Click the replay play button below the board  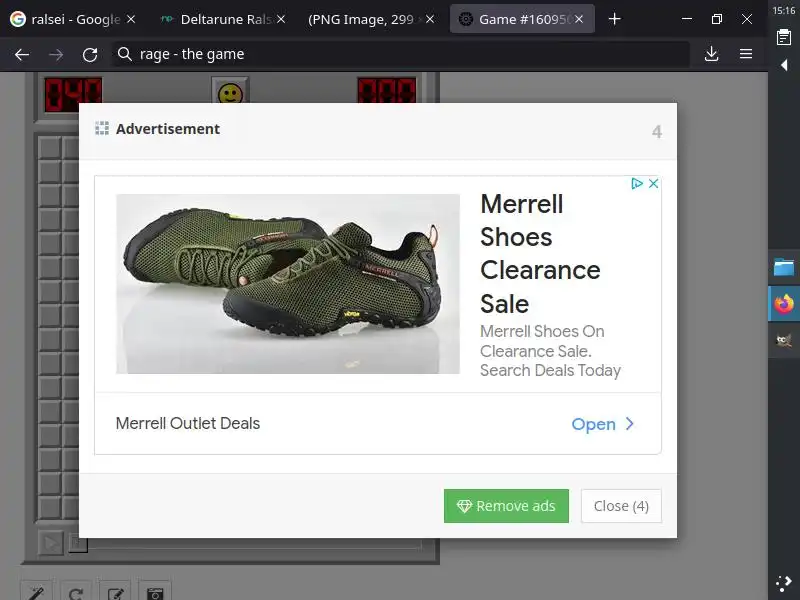tap(51, 543)
